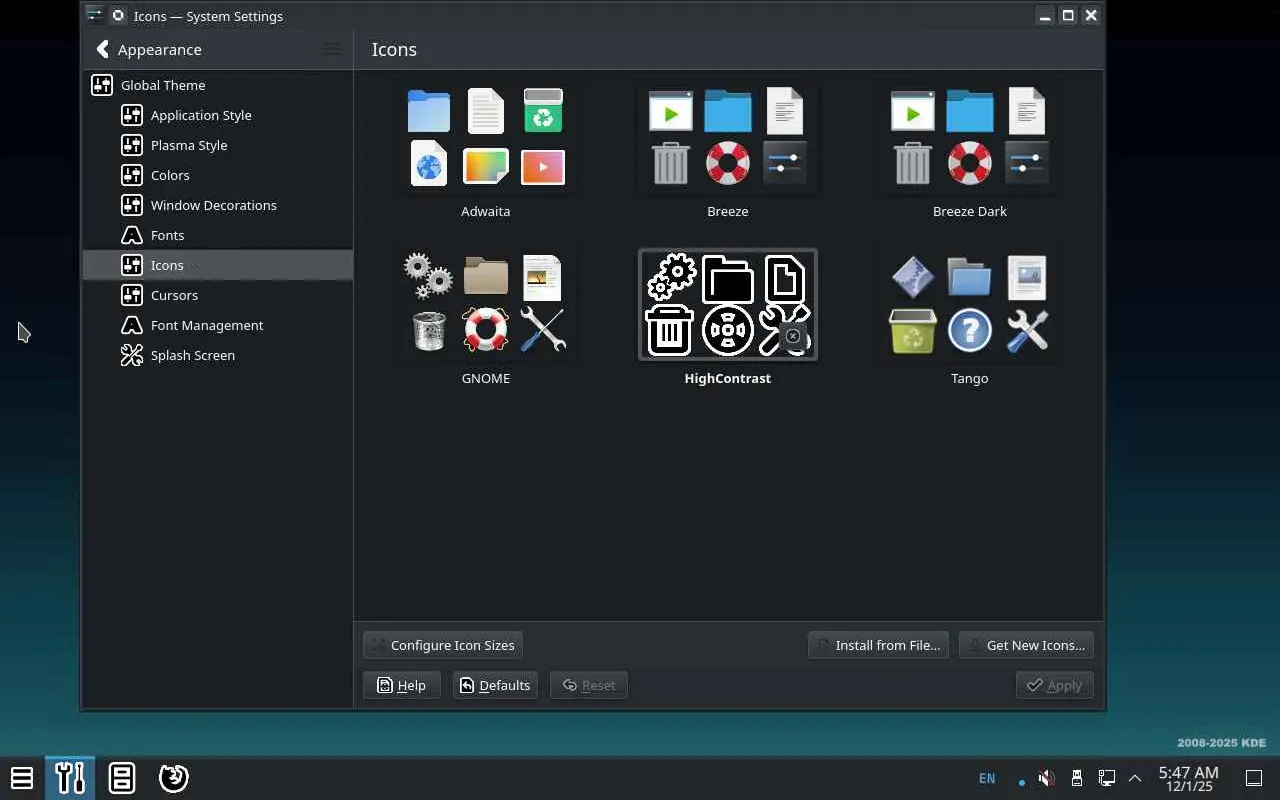1280x800 pixels.
Task: Remove the HighContrast theme using its overlay icon
Action: click(x=793, y=336)
